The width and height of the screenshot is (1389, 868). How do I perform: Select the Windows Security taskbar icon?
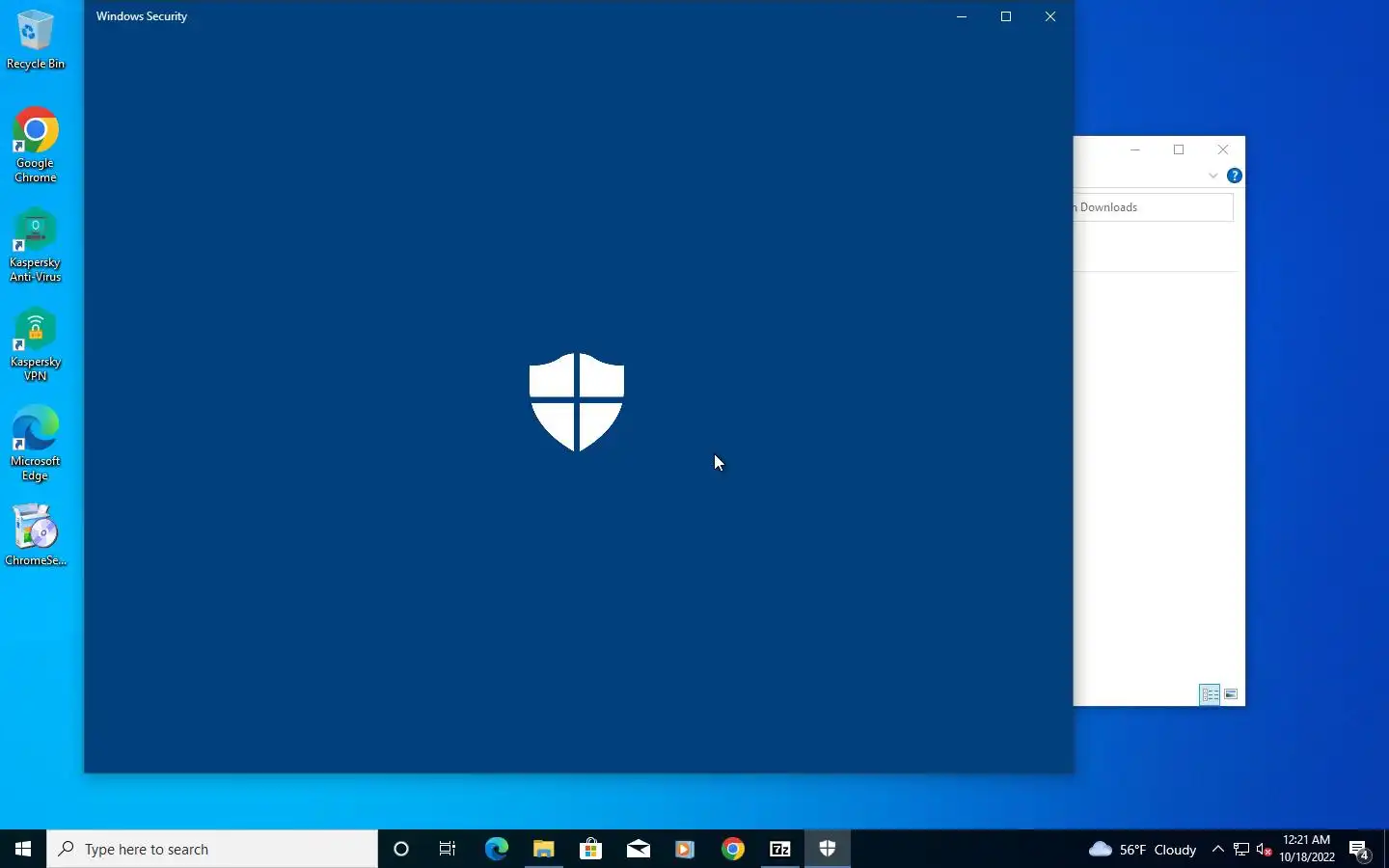tap(828, 849)
